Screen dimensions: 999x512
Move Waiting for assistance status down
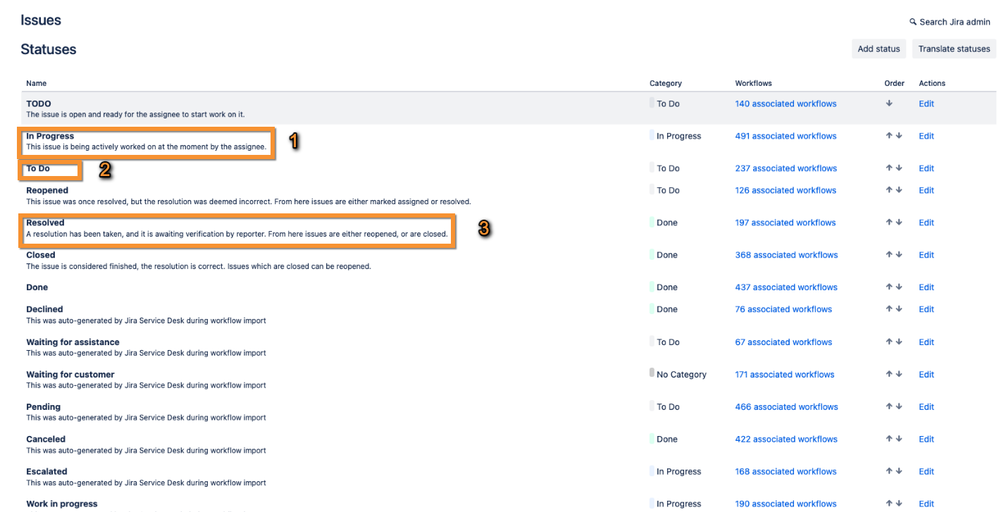click(x=899, y=342)
